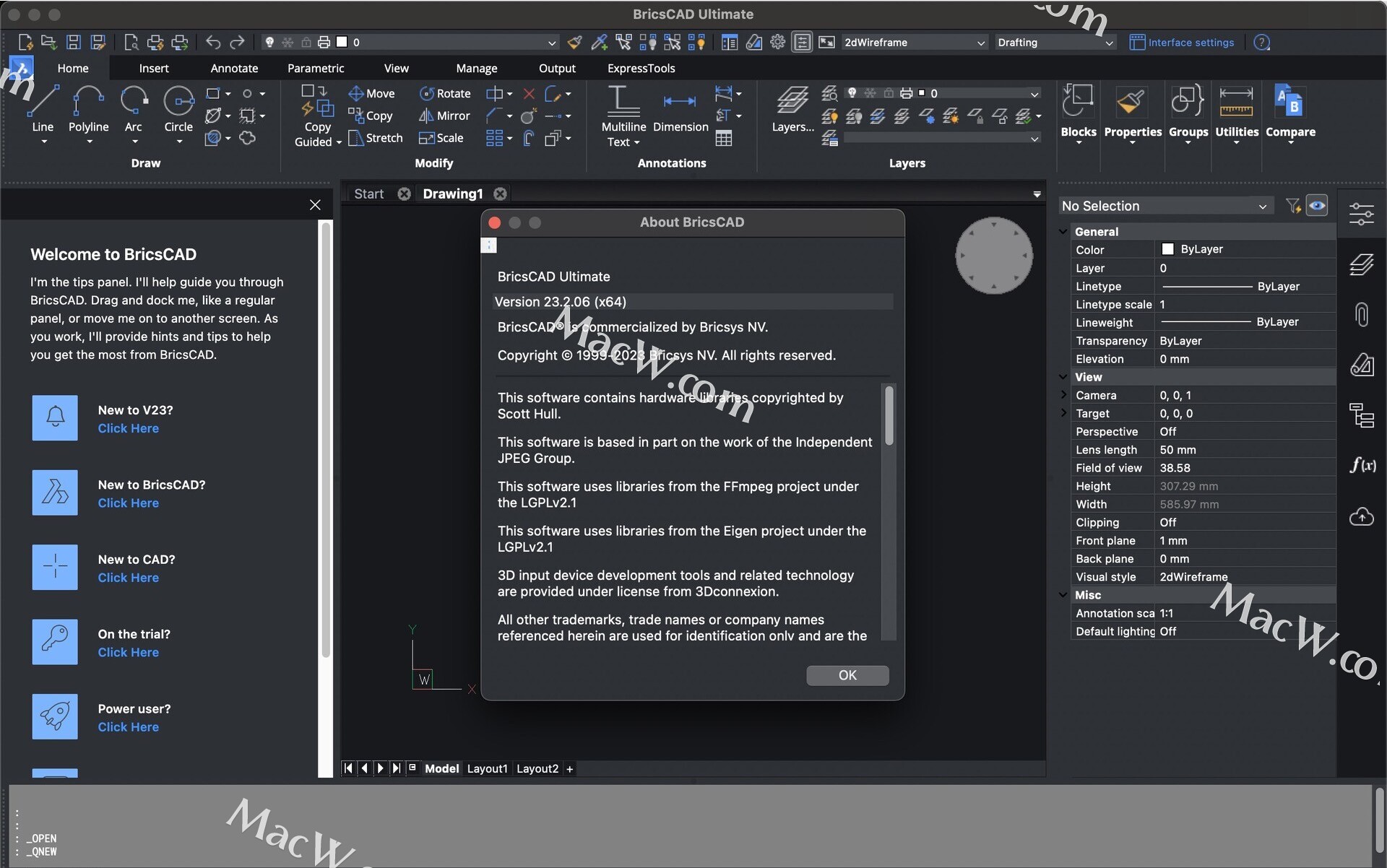Open the No Selection dropdown

pos(1165,206)
